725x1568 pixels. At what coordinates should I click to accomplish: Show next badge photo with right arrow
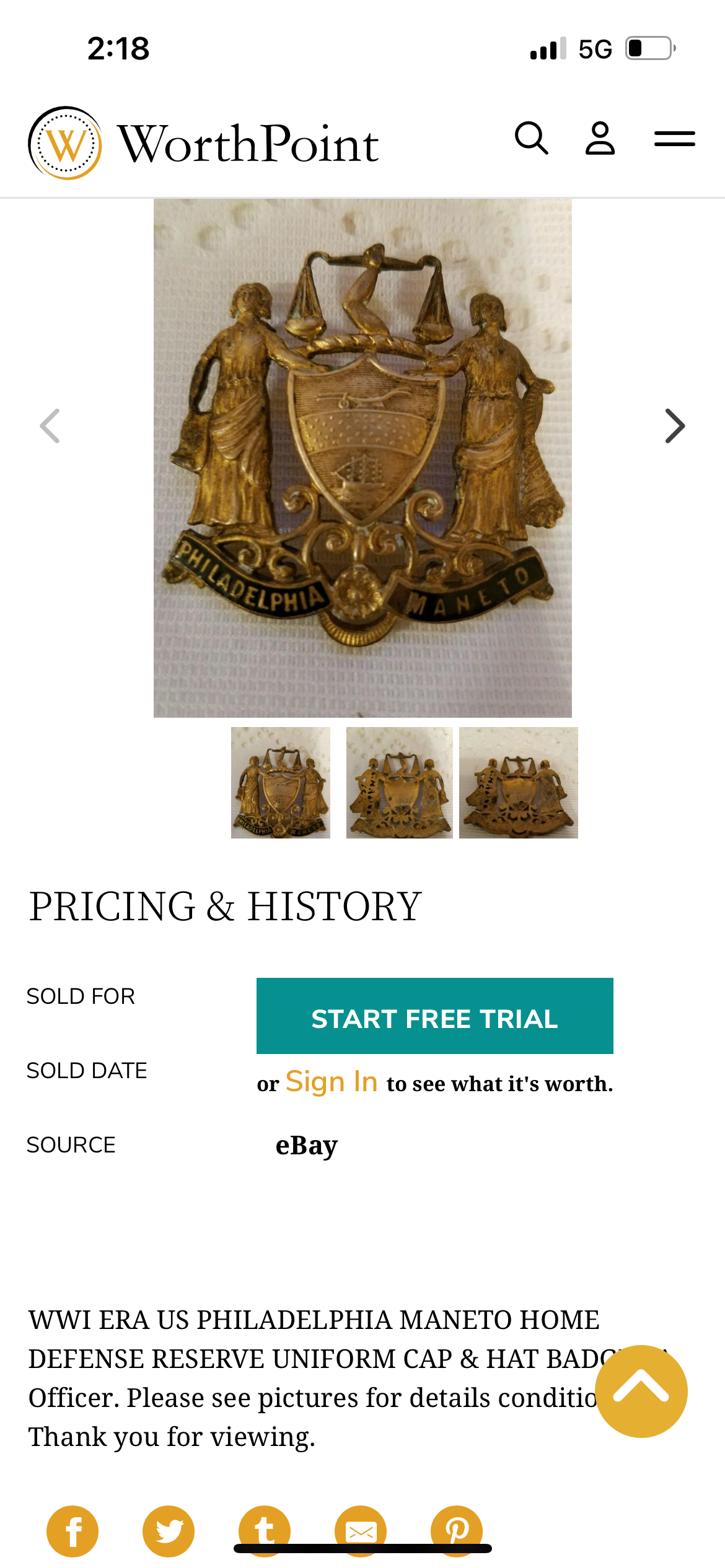[675, 426]
